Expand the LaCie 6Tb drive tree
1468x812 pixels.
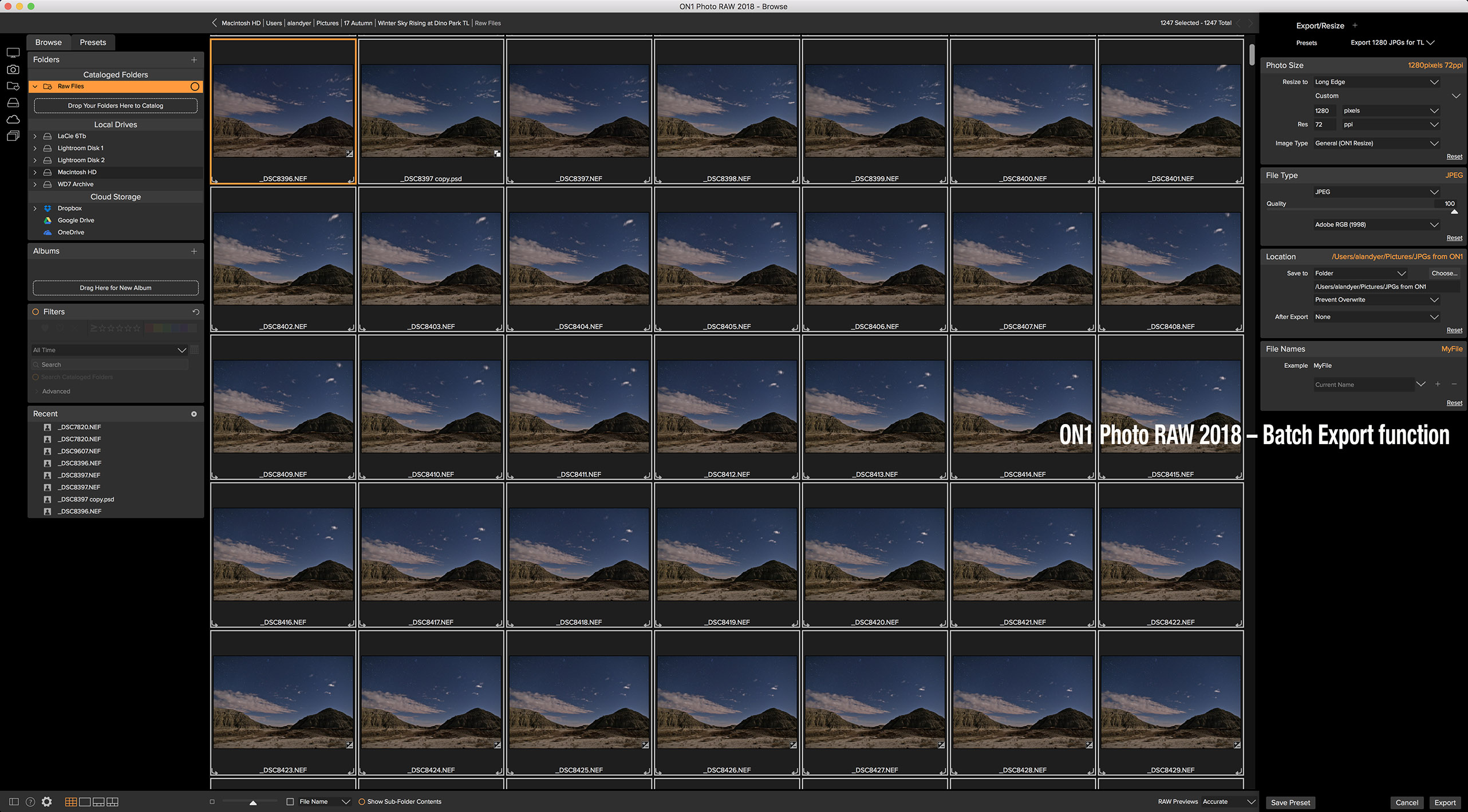click(35, 136)
